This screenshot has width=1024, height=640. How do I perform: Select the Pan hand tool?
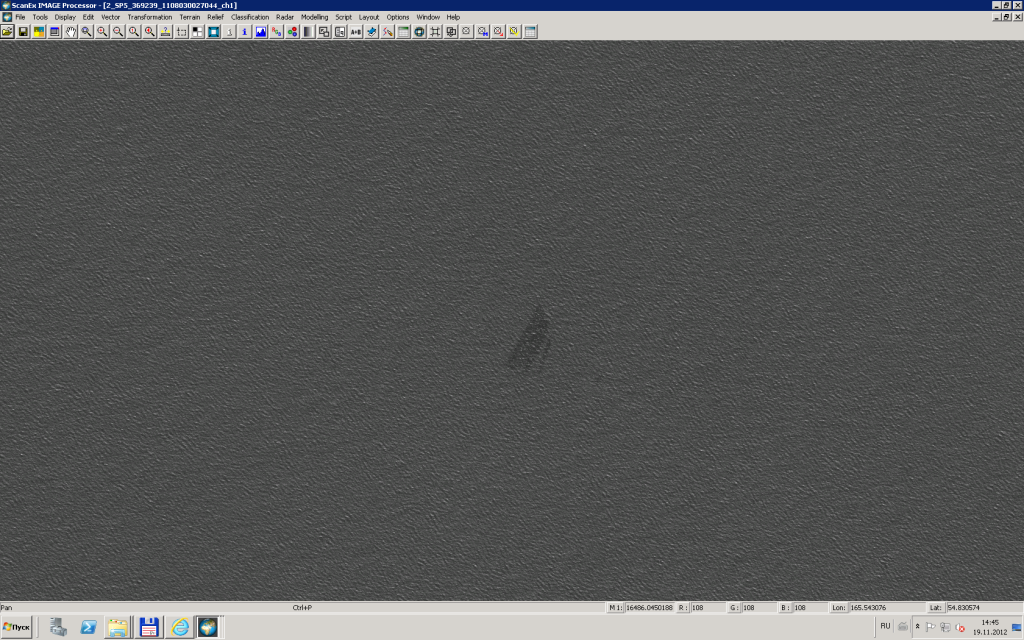71,32
